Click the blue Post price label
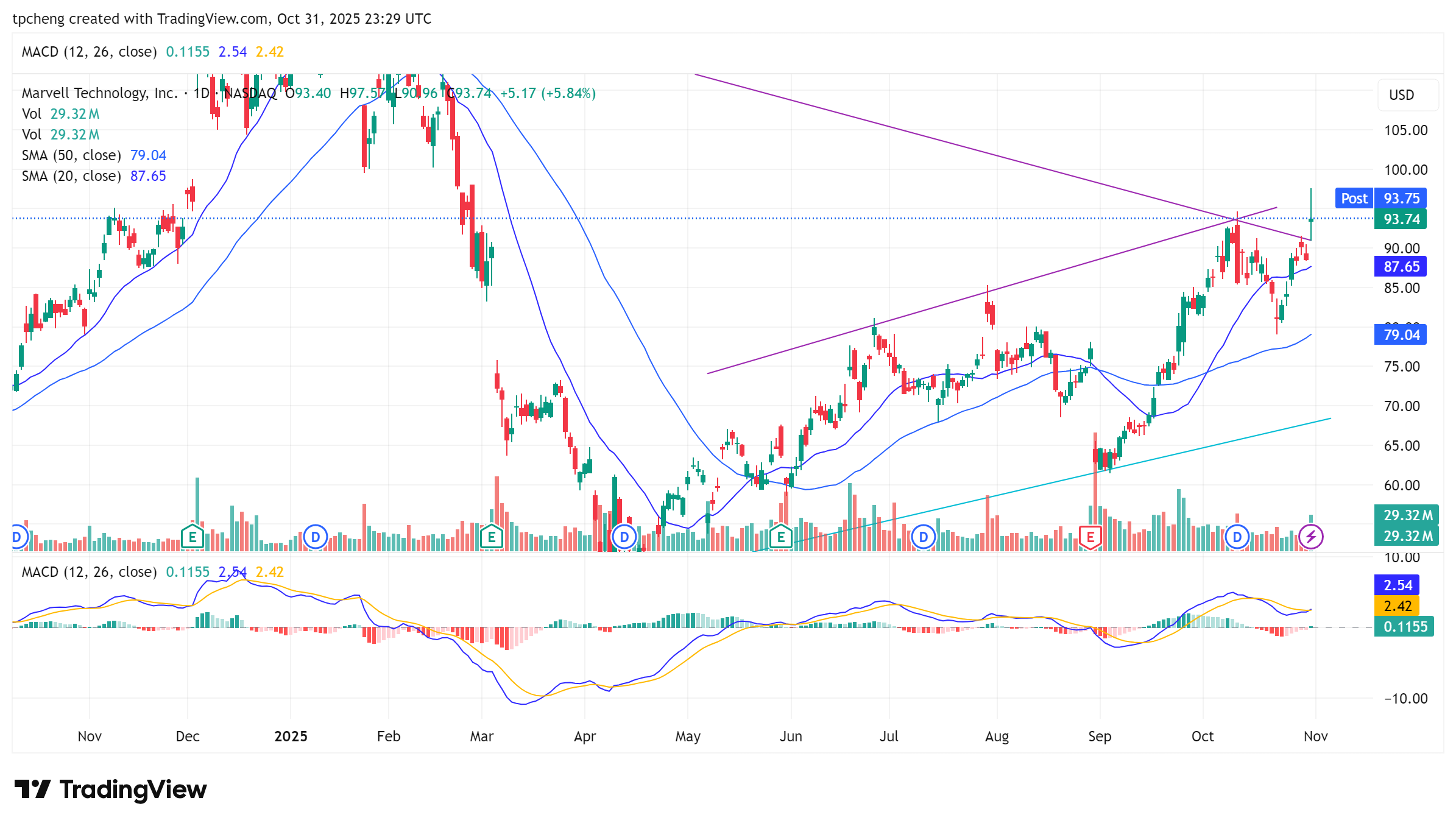The width and height of the screenshot is (1456, 826). coord(1354,199)
